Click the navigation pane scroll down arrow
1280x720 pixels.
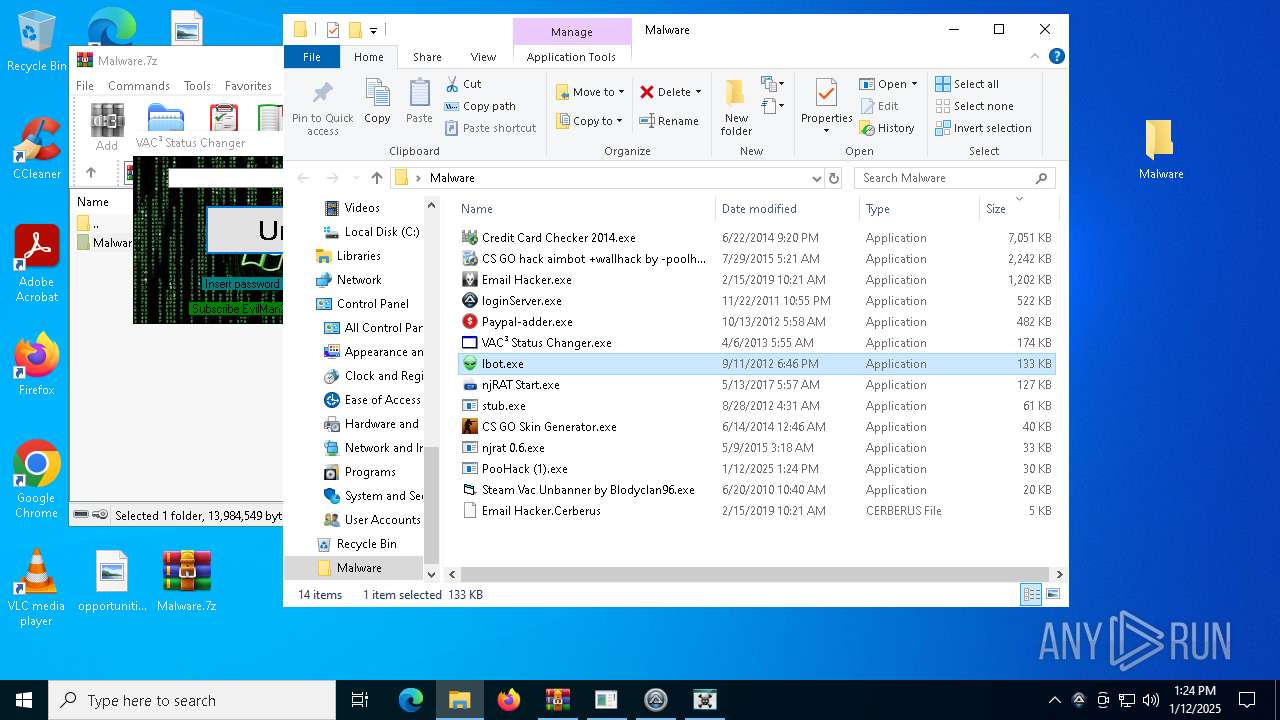432,574
